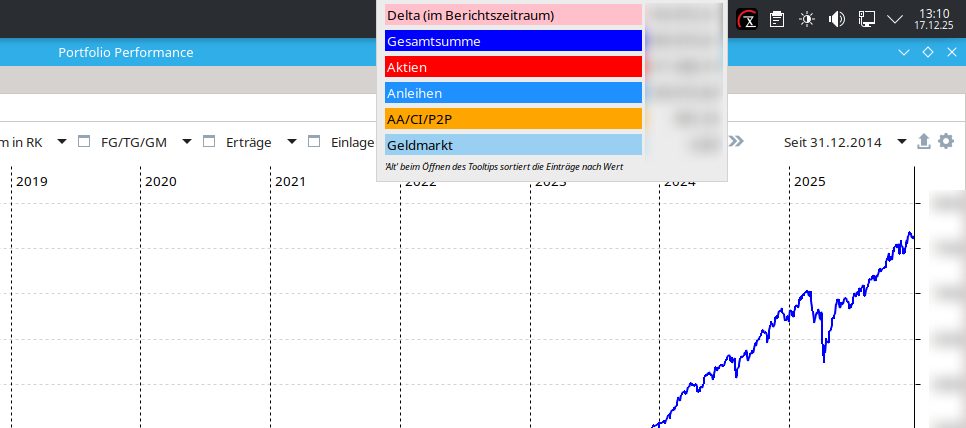Image resolution: width=966 pixels, height=428 pixels.
Task: Tick the Einlage checkbox
Action: click(x=314, y=142)
